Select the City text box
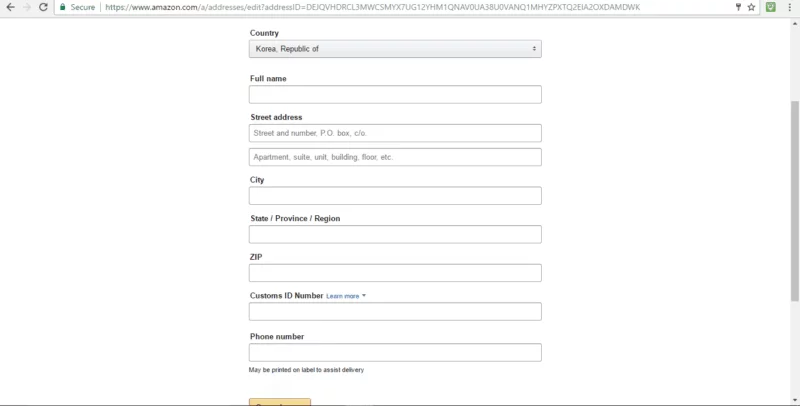Screen dimensions: 800x406 [395, 196]
